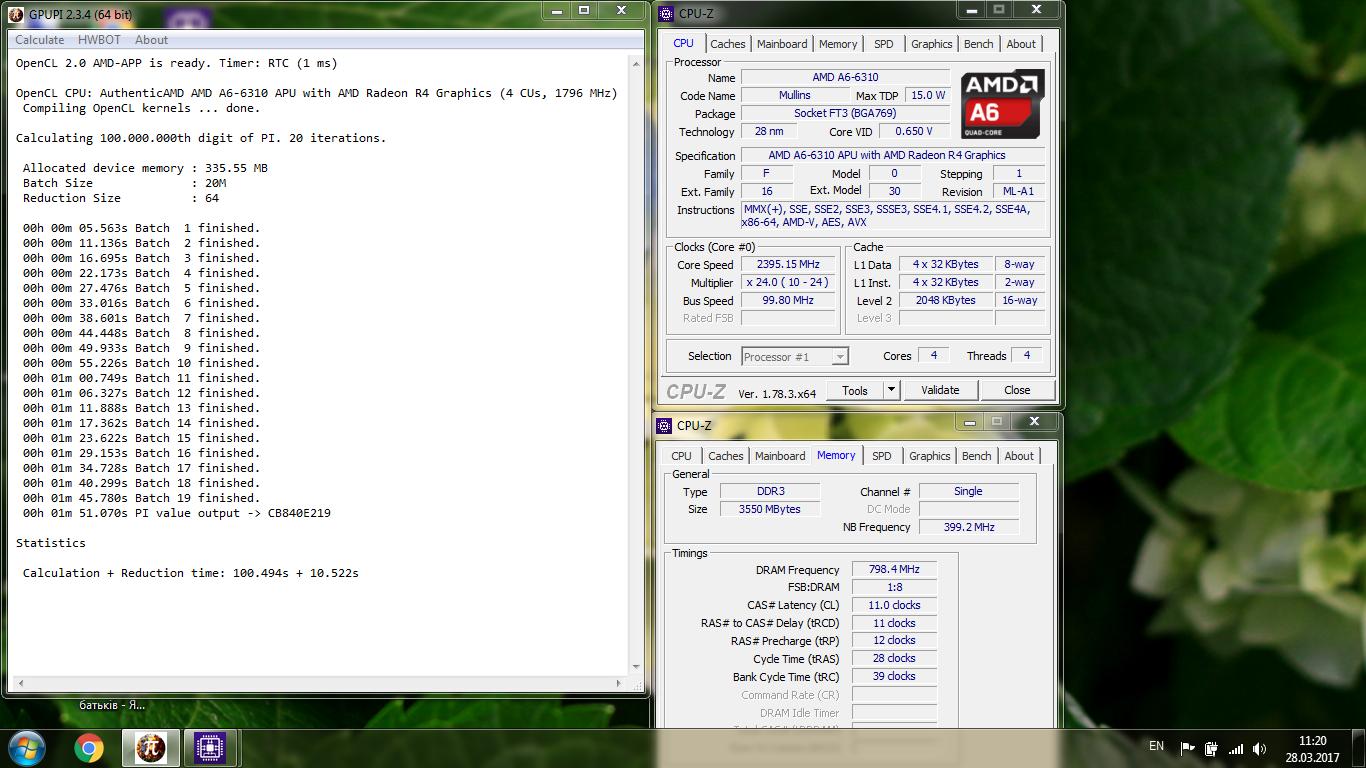Select the About tab in lower CPU-Z

pyautogui.click(x=1019, y=456)
